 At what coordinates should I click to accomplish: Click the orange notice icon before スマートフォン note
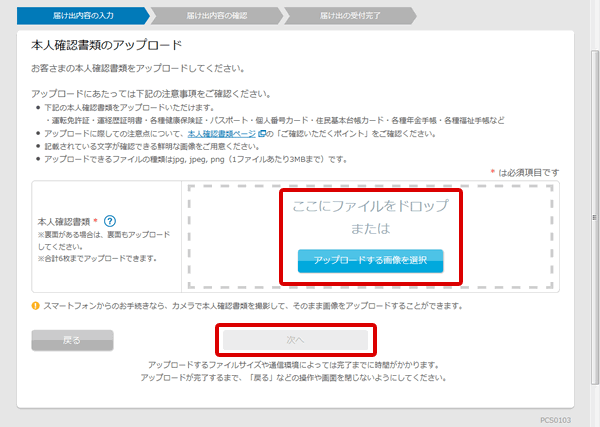[x=36, y=305]
